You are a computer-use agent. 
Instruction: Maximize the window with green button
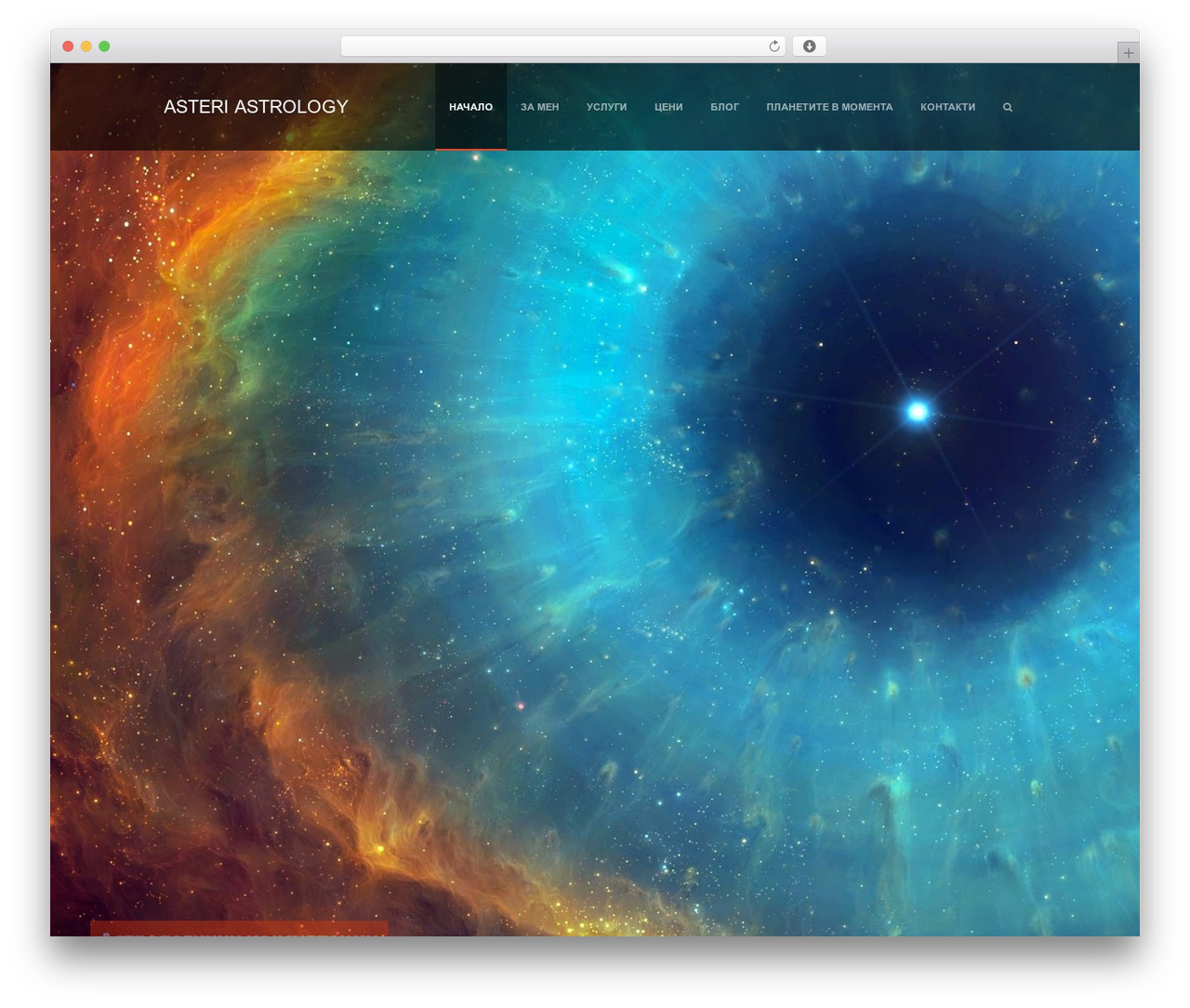point(104,46)
